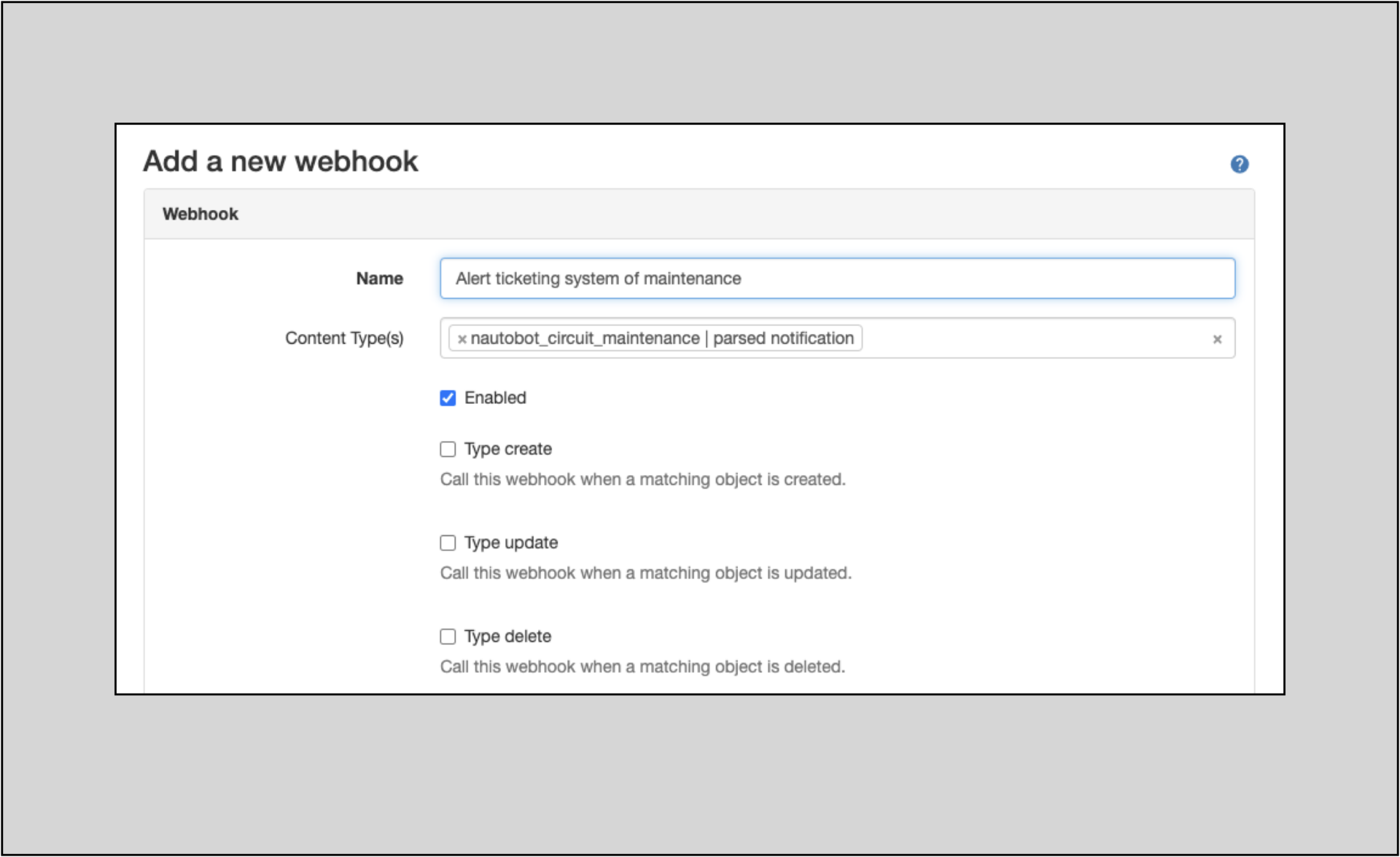Enable the Type delete checkbox

coord(447,637)
